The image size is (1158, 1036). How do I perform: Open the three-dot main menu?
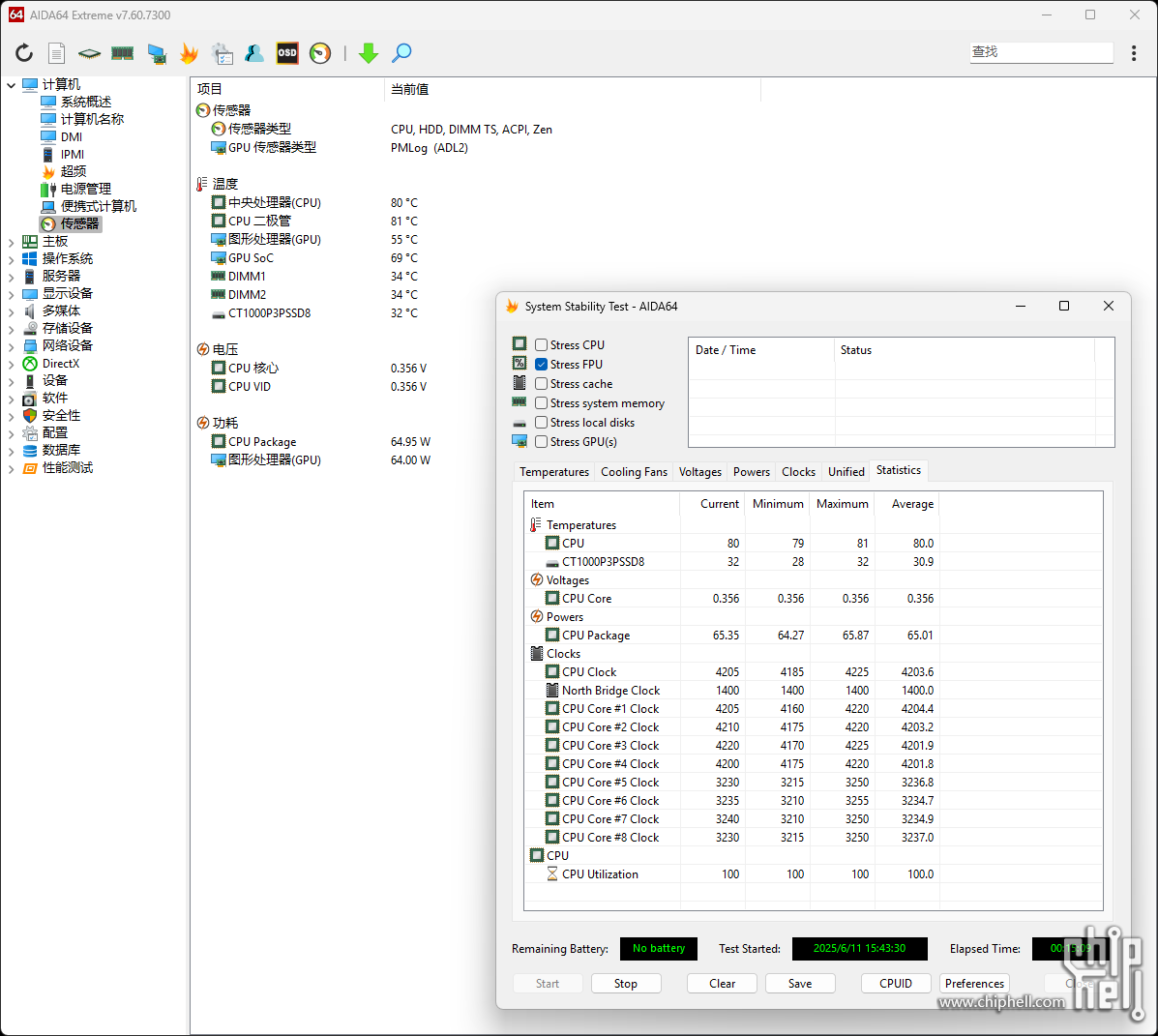pyautogui.click(x=1134, y=53)
